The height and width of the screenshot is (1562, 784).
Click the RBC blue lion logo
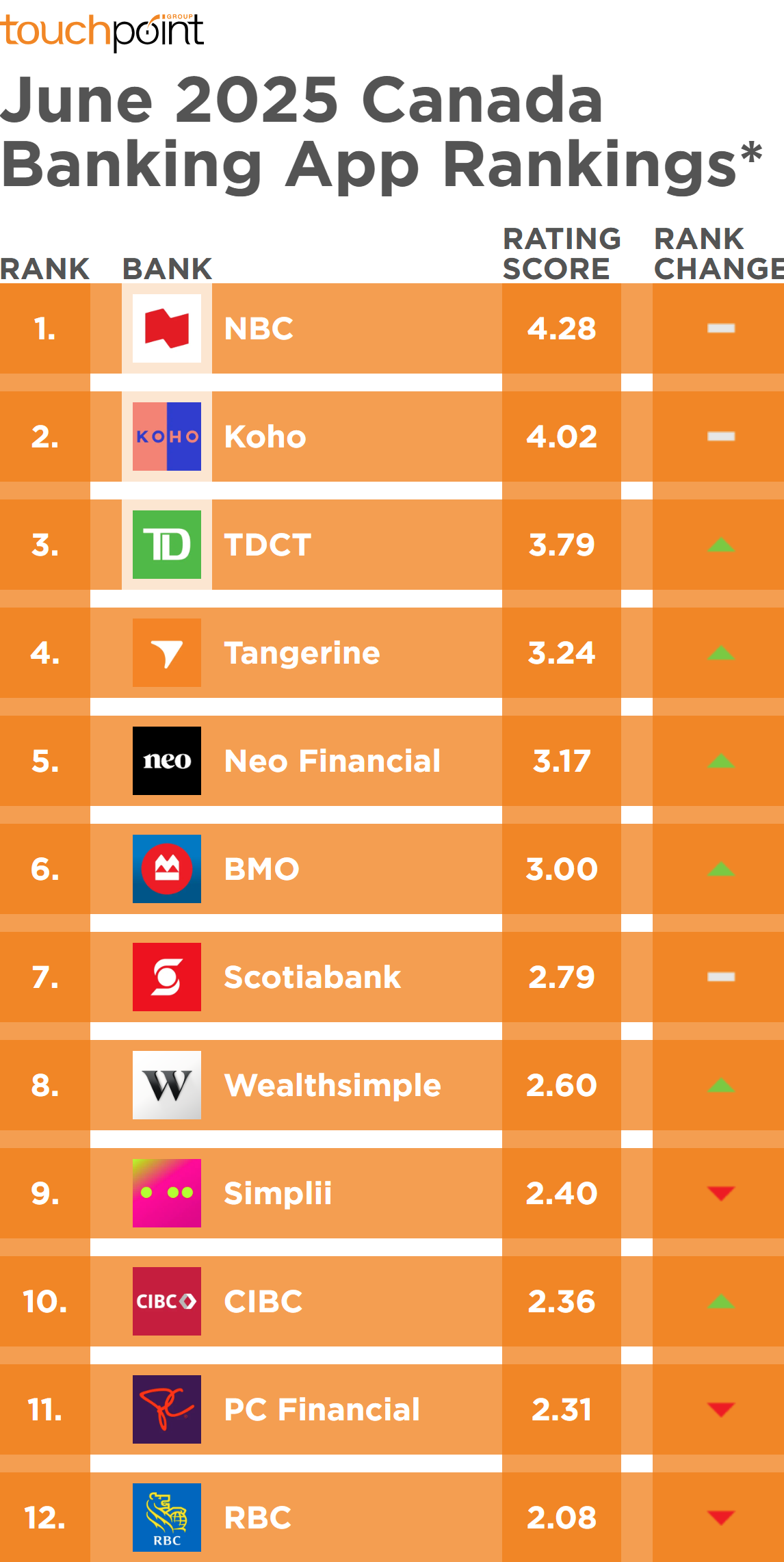(x=167, y=1518)
